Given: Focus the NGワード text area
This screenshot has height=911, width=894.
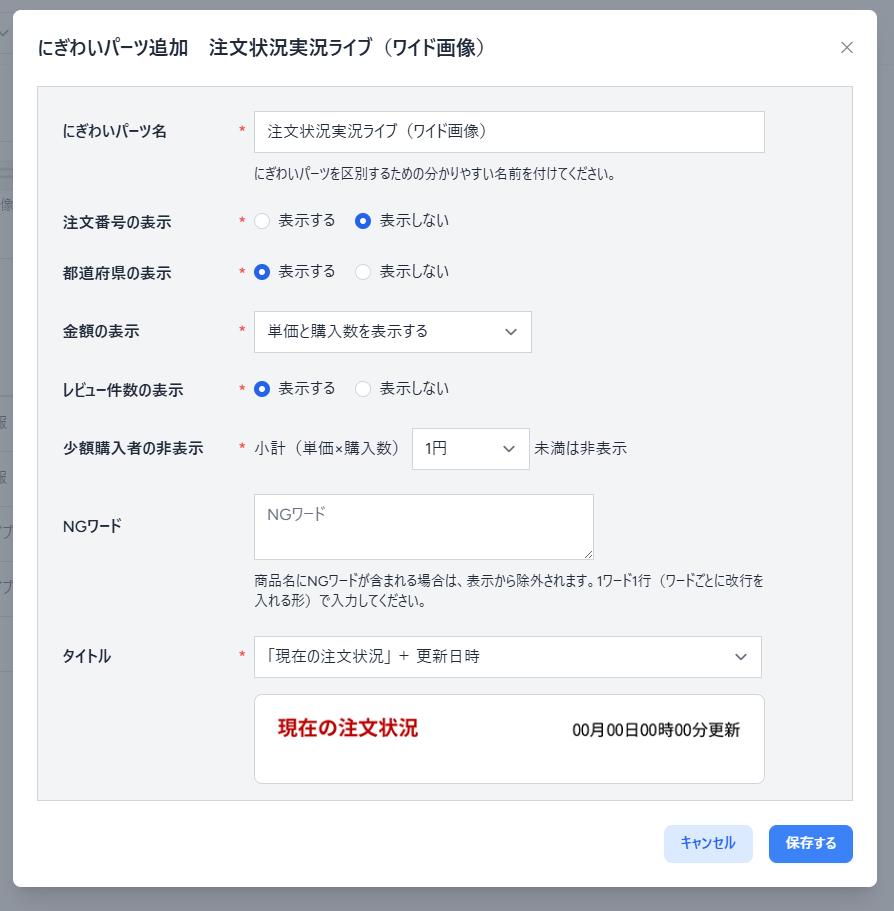Looking at the screenshot, I should point(423,526).
